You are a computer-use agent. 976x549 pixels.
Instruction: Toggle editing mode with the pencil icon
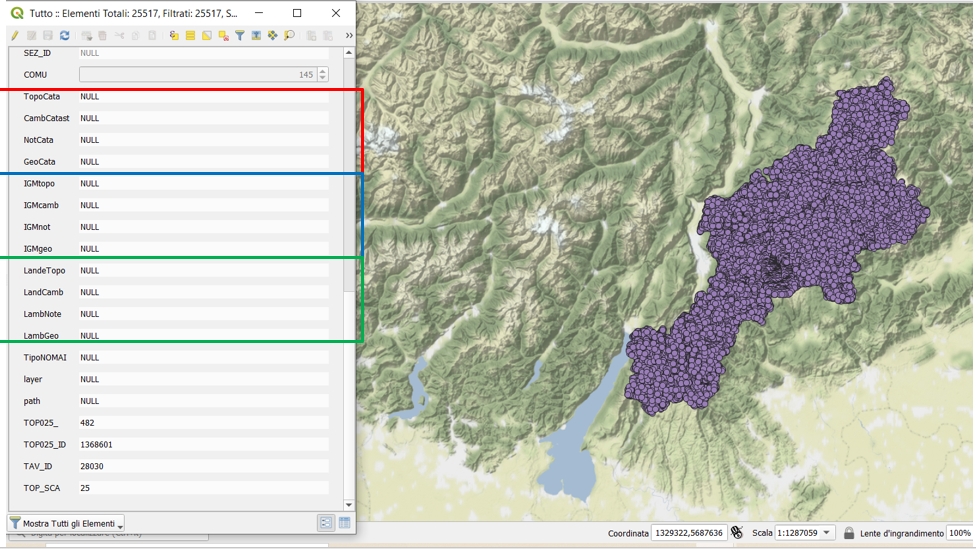point(15,36)
